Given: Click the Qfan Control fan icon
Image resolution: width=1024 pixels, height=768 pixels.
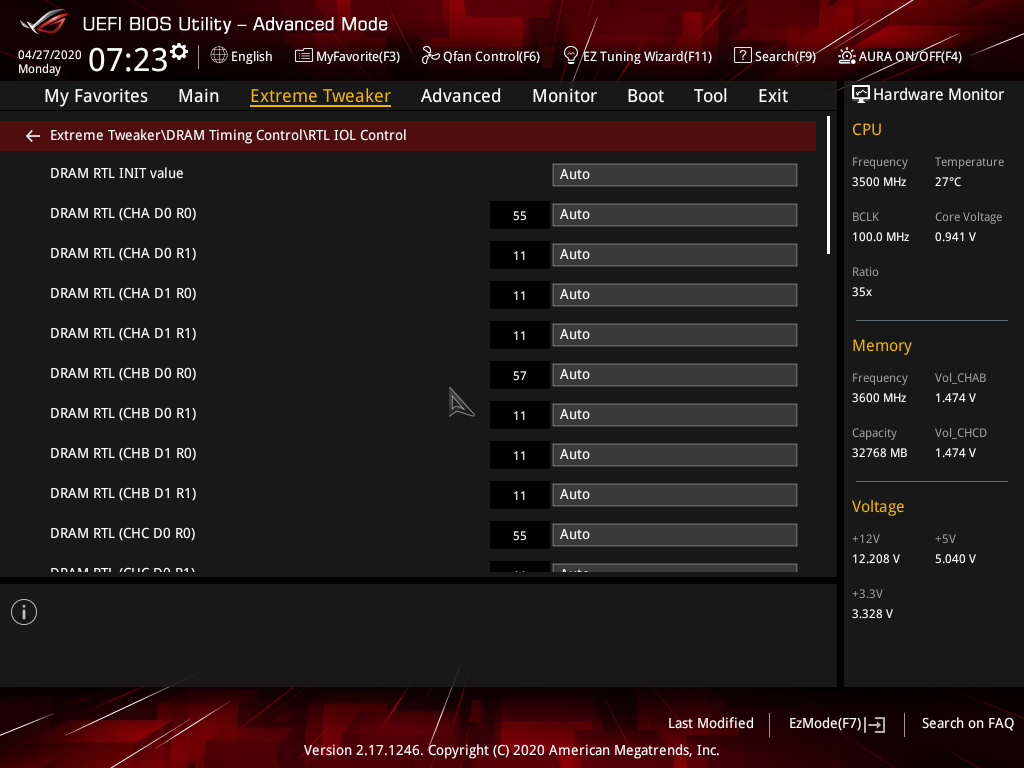Looking at the screenshot, I should 430,56.
